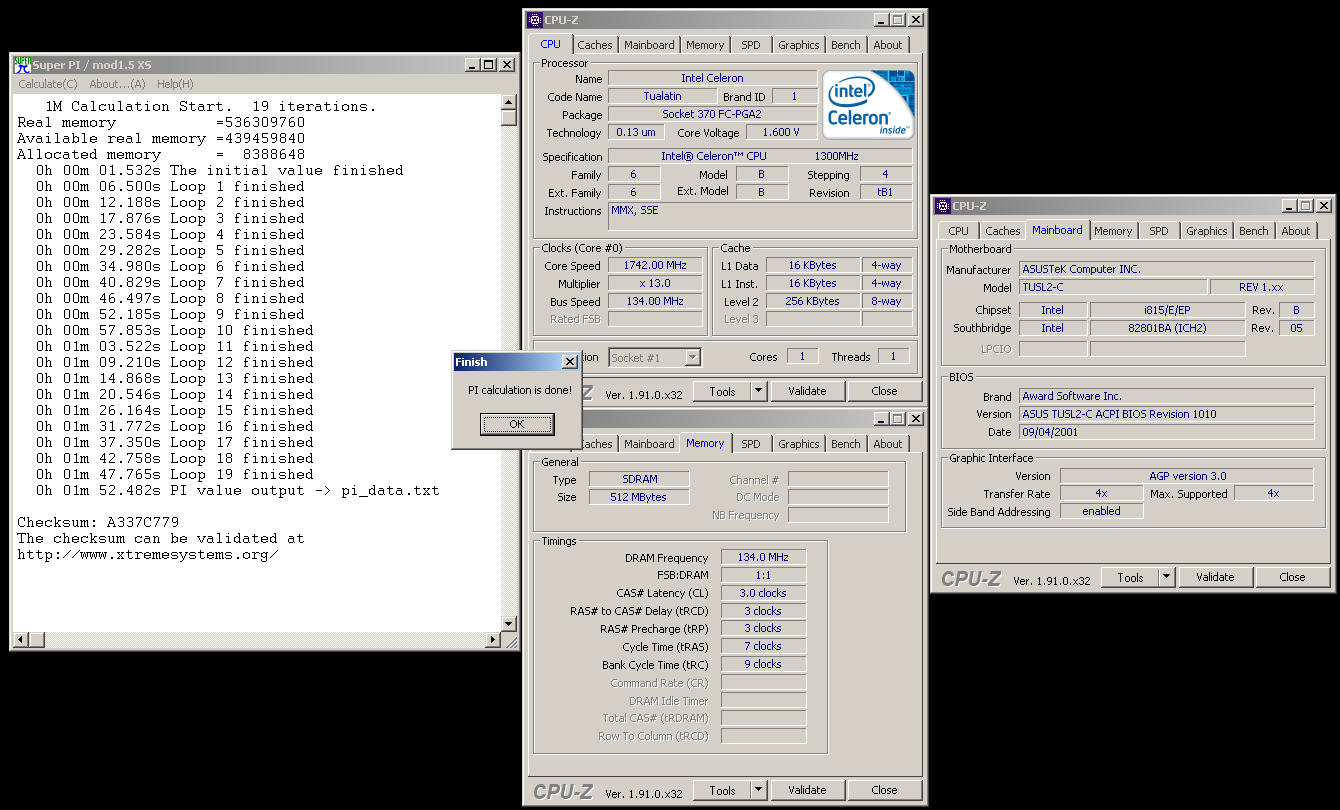This screenshot has width=1340, height=810.
Task: Open the Calculate menu in Super PI
Action: pos(47,84)
